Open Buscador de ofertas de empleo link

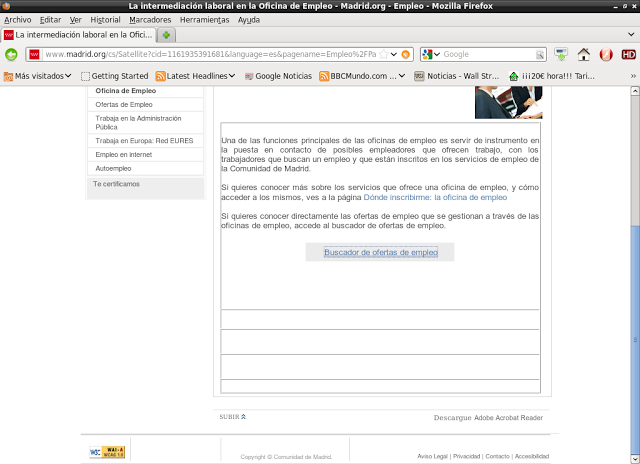tap(380, 253)
